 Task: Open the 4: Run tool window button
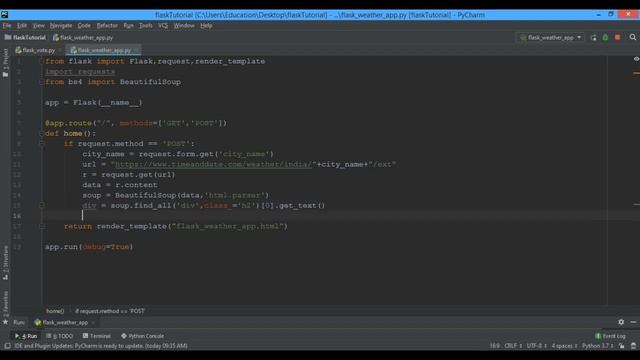pos(26,336)
